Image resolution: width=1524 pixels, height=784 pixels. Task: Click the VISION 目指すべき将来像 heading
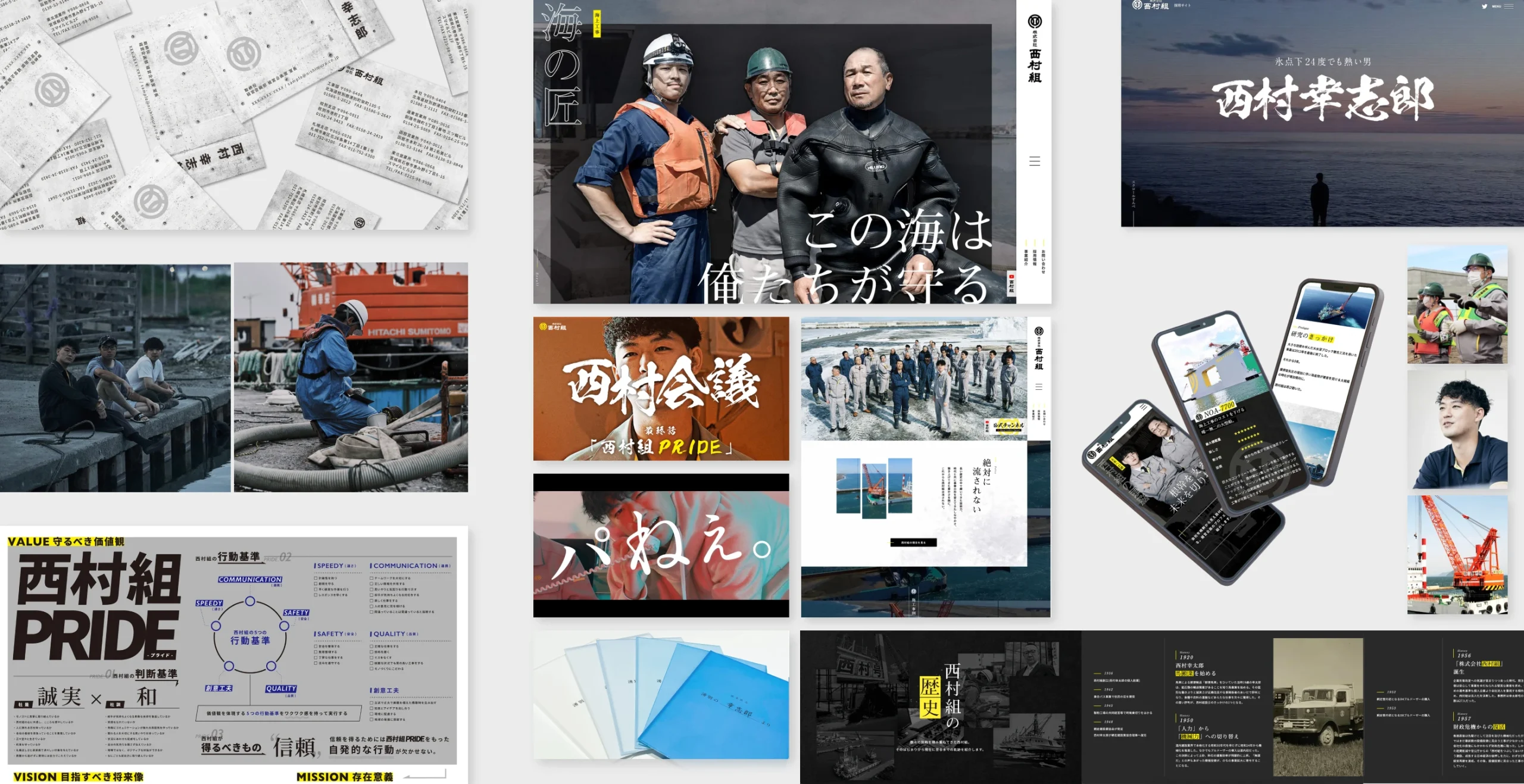click(78, 777)
